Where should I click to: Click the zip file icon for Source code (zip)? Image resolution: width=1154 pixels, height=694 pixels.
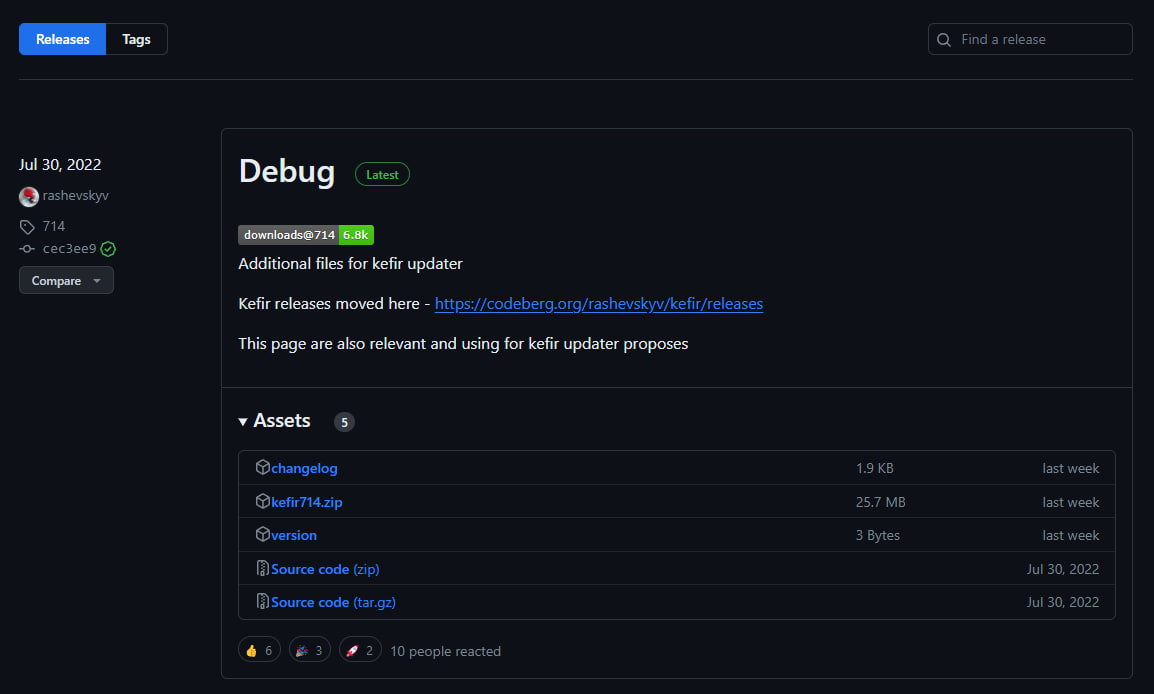coord(262,569)
